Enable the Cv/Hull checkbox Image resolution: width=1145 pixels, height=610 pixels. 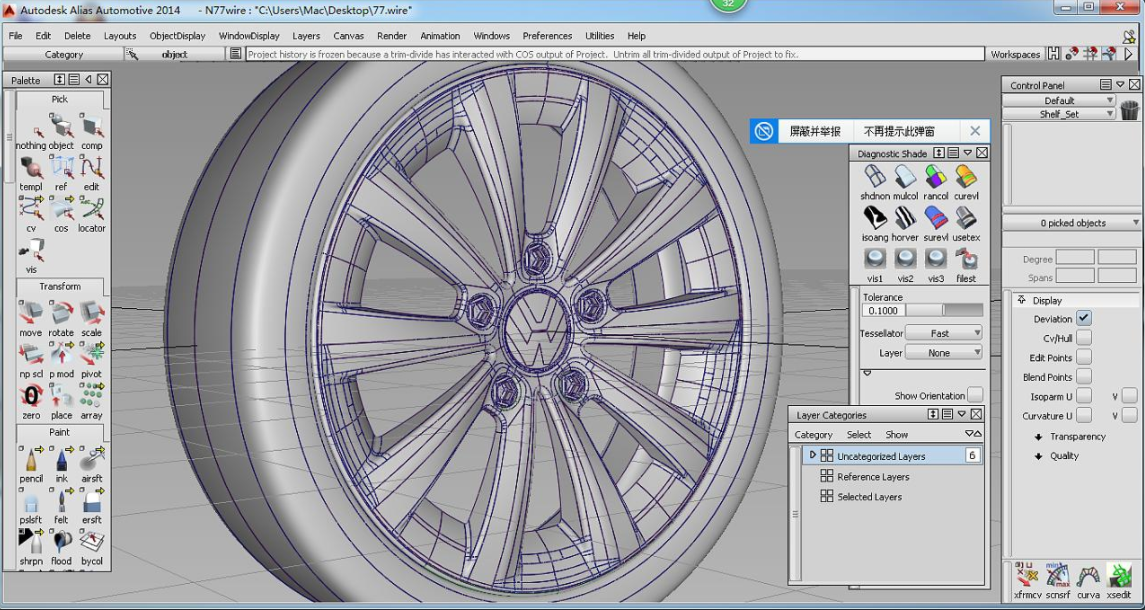pyautogui.click(x=1084, y=338)
